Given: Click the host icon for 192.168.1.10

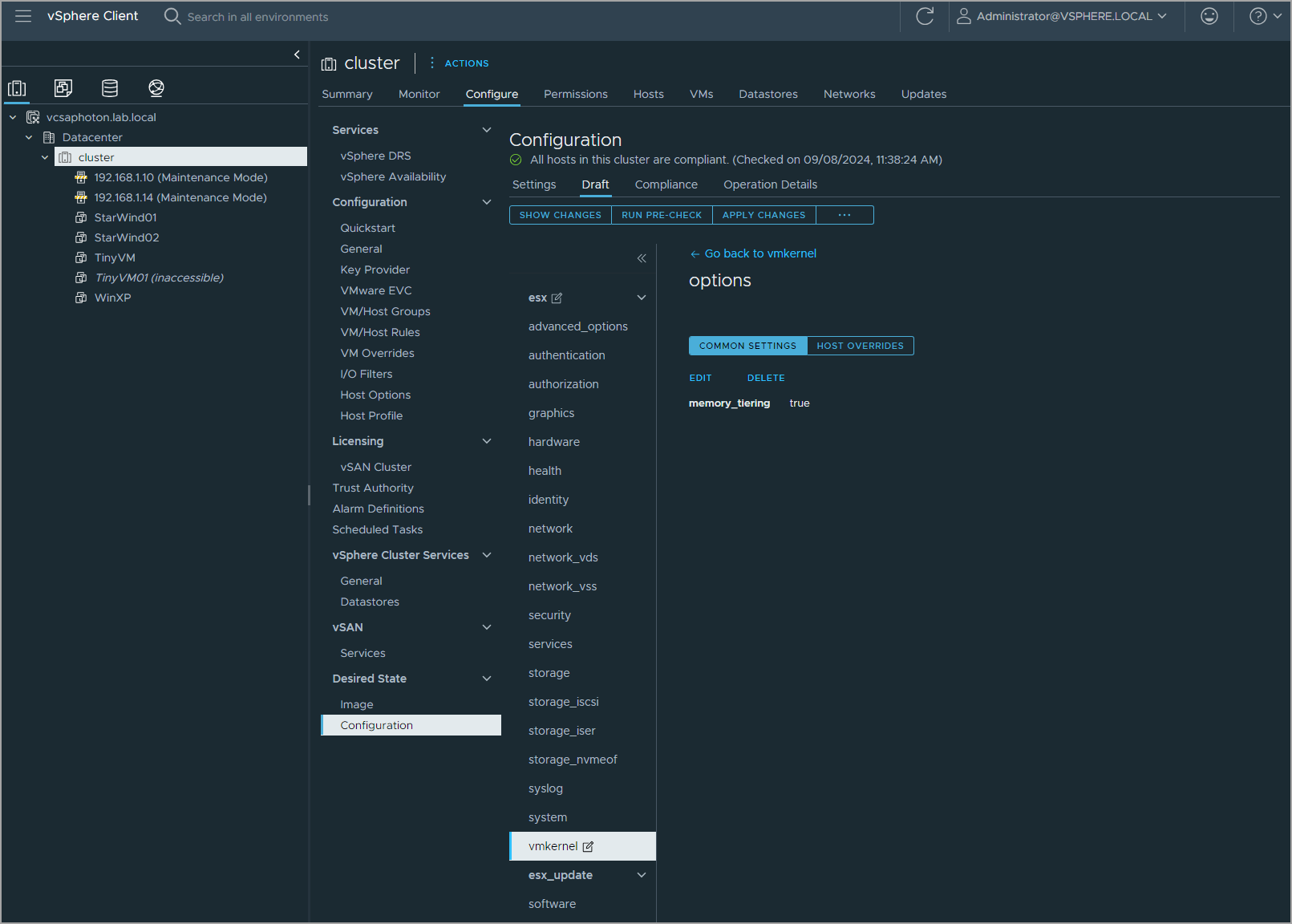Looking at the screenshot, I should click(81, 177).
